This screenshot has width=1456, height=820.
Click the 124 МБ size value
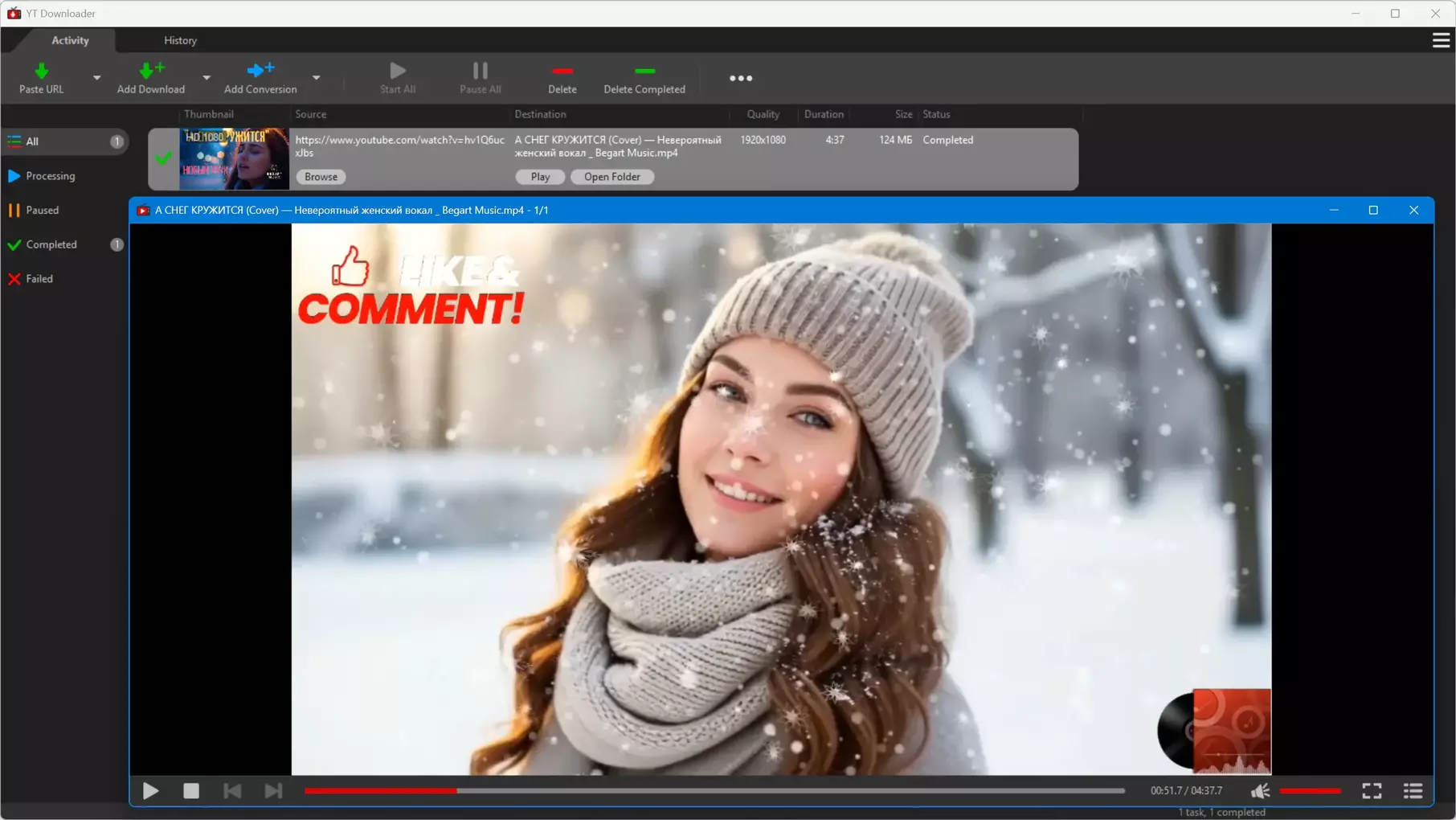click(x=896, y=140)
